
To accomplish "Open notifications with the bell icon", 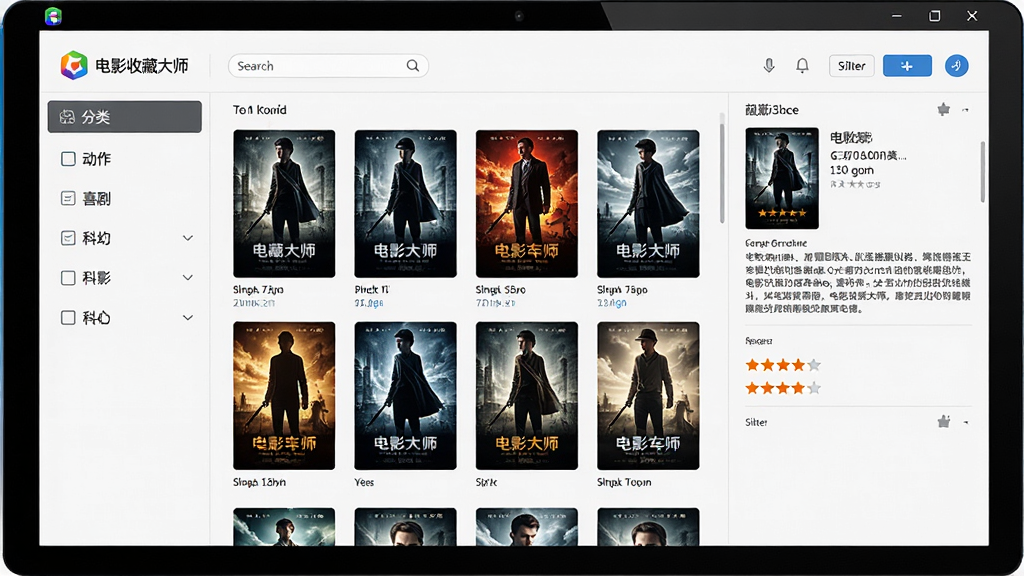I will tap(802, 65).
